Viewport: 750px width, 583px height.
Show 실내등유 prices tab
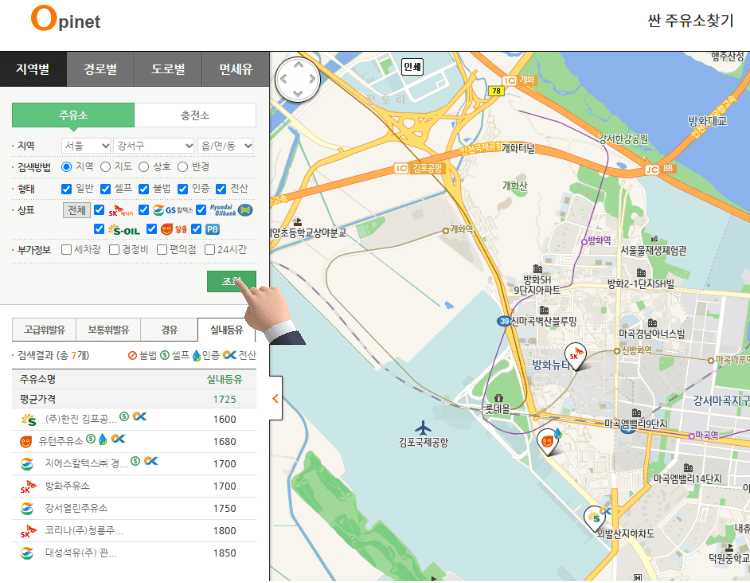227,330
